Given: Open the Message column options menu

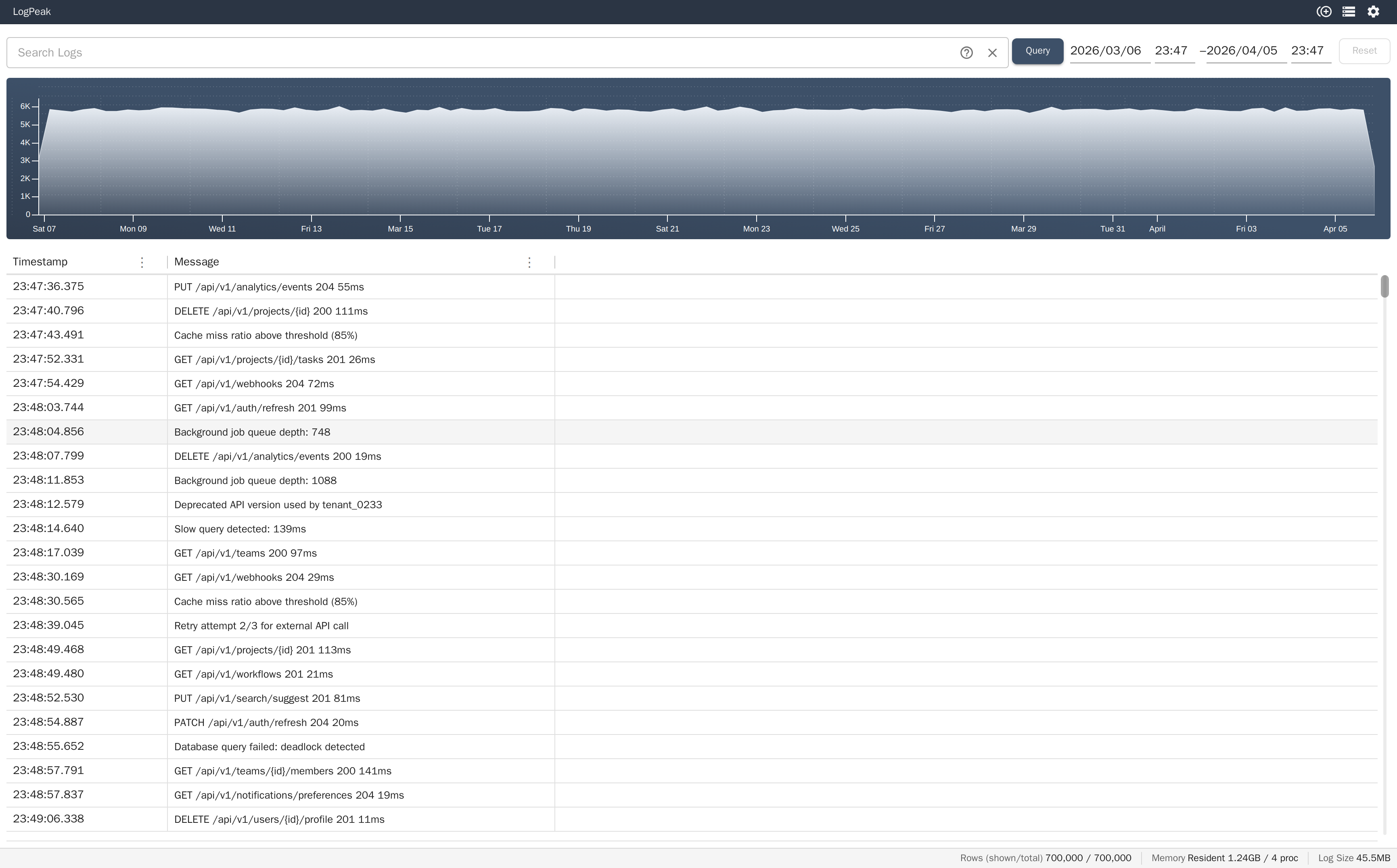Looking at the screenshot, I should click(529, 262).
